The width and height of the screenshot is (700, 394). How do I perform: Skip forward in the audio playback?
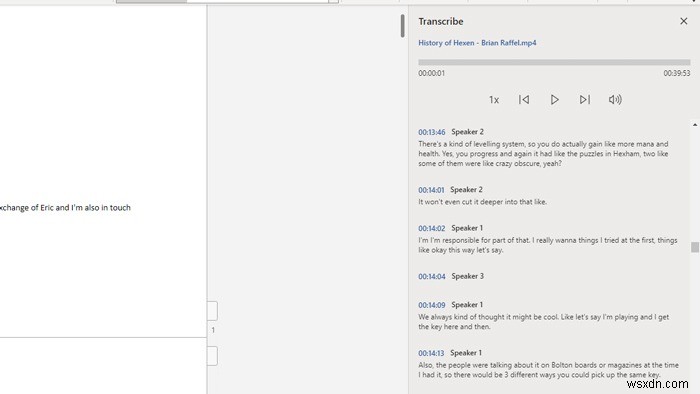coord(584,100)
